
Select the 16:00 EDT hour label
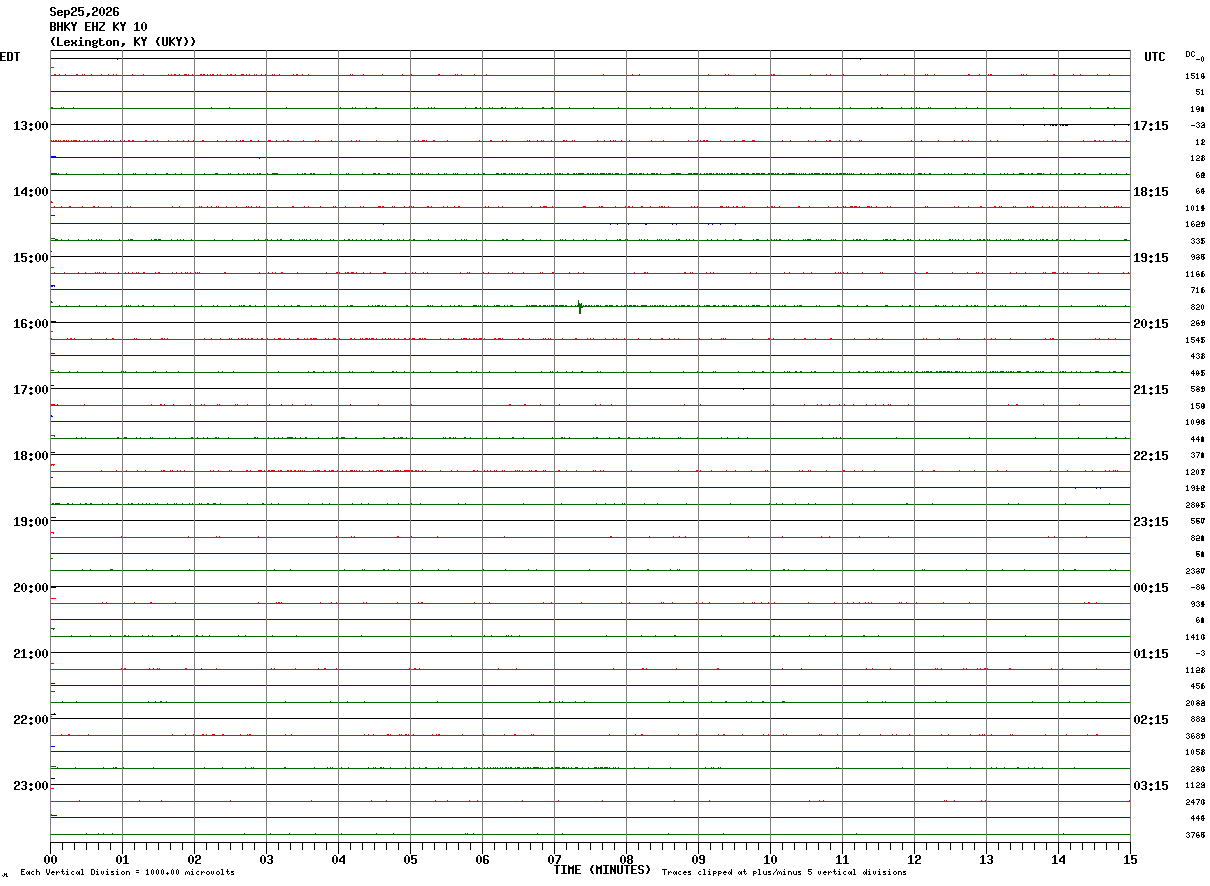(30, 324)
